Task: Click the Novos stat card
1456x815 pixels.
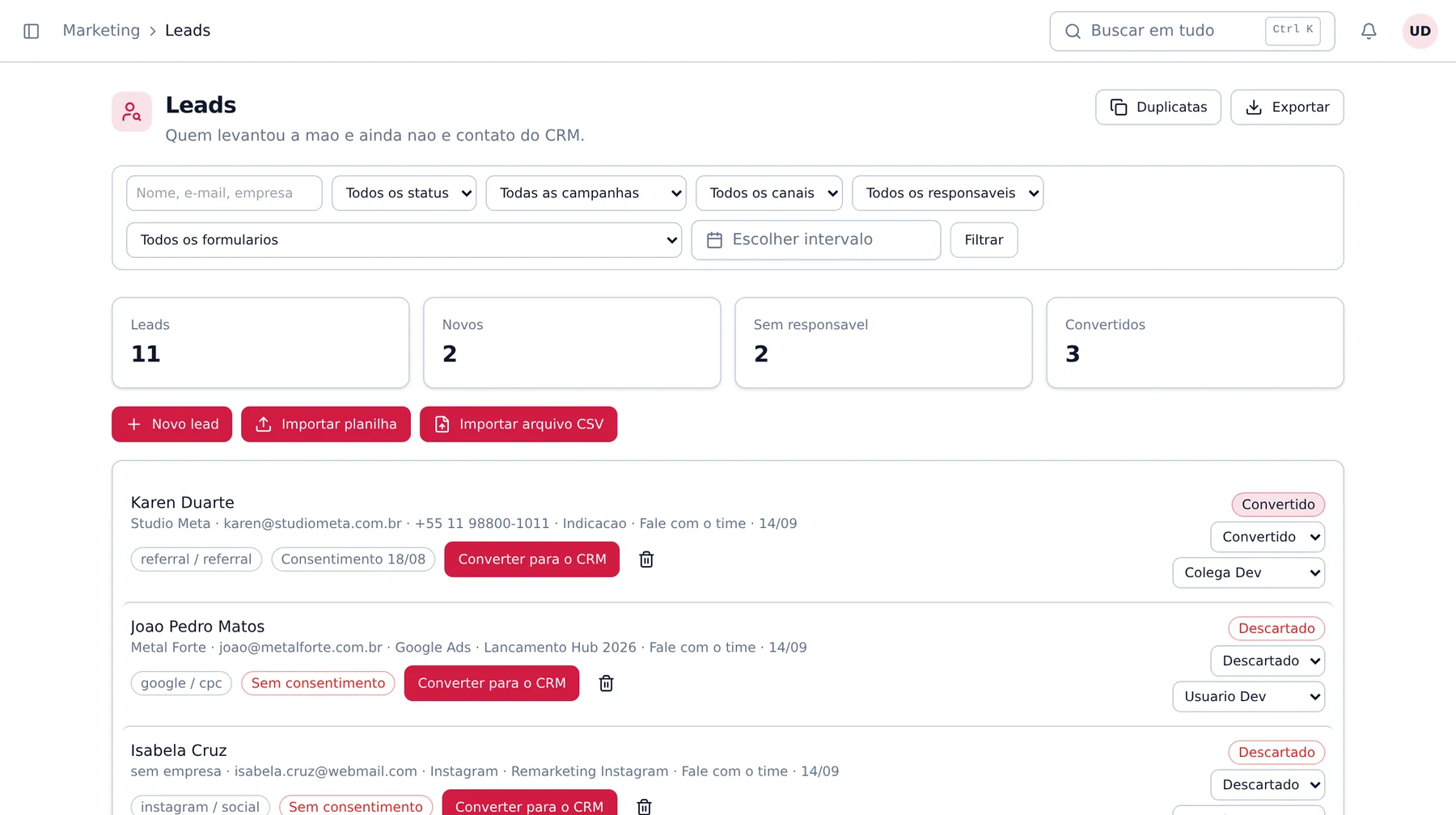Action: click(572, 343)
